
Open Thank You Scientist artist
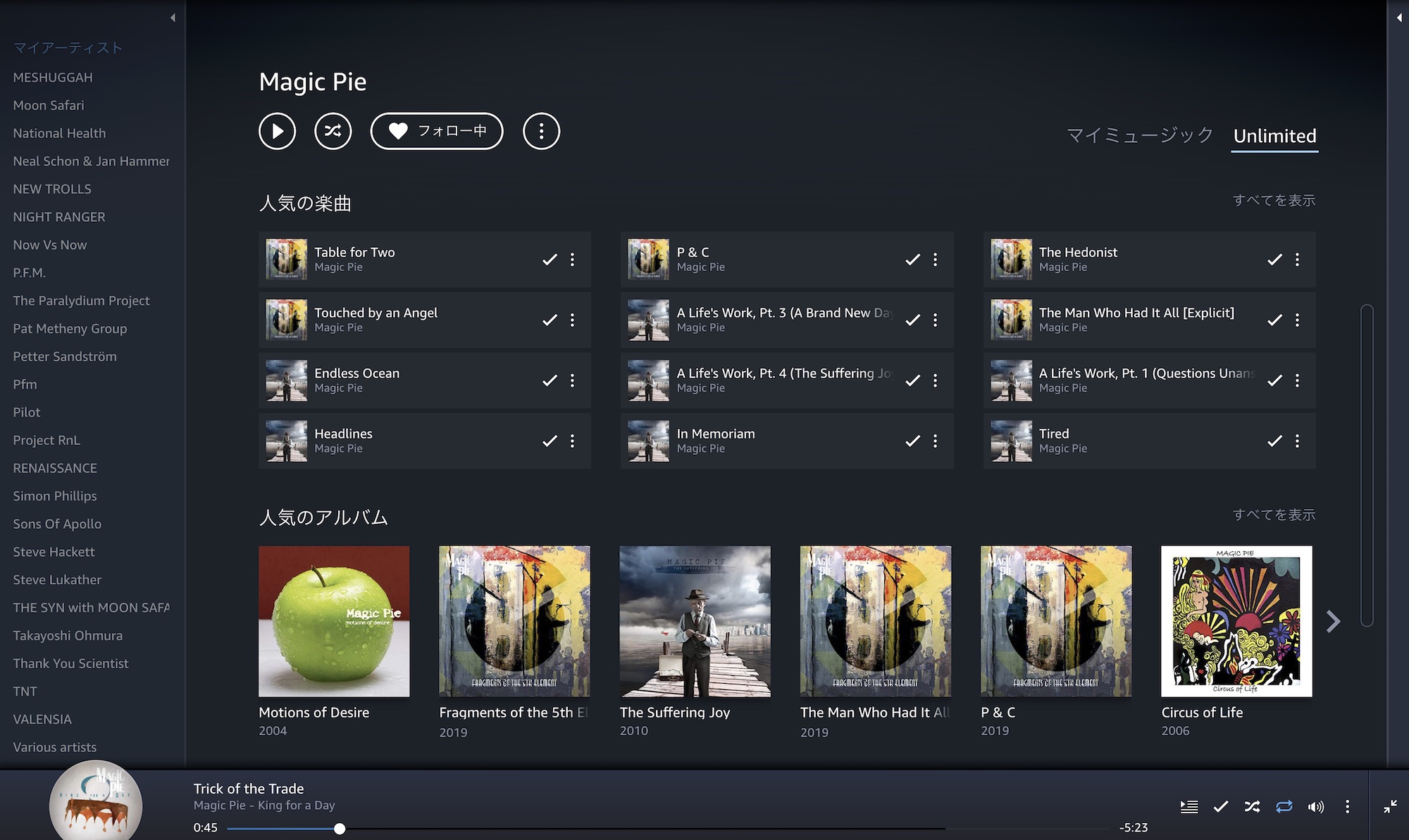click(x=70, y=664)
